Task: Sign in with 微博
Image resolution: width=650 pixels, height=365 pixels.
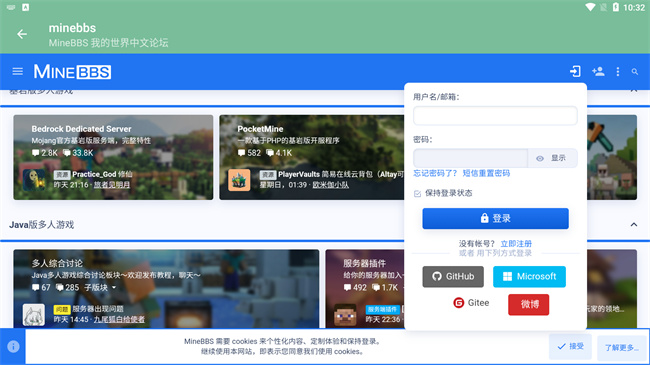Action: coord(529,304)
